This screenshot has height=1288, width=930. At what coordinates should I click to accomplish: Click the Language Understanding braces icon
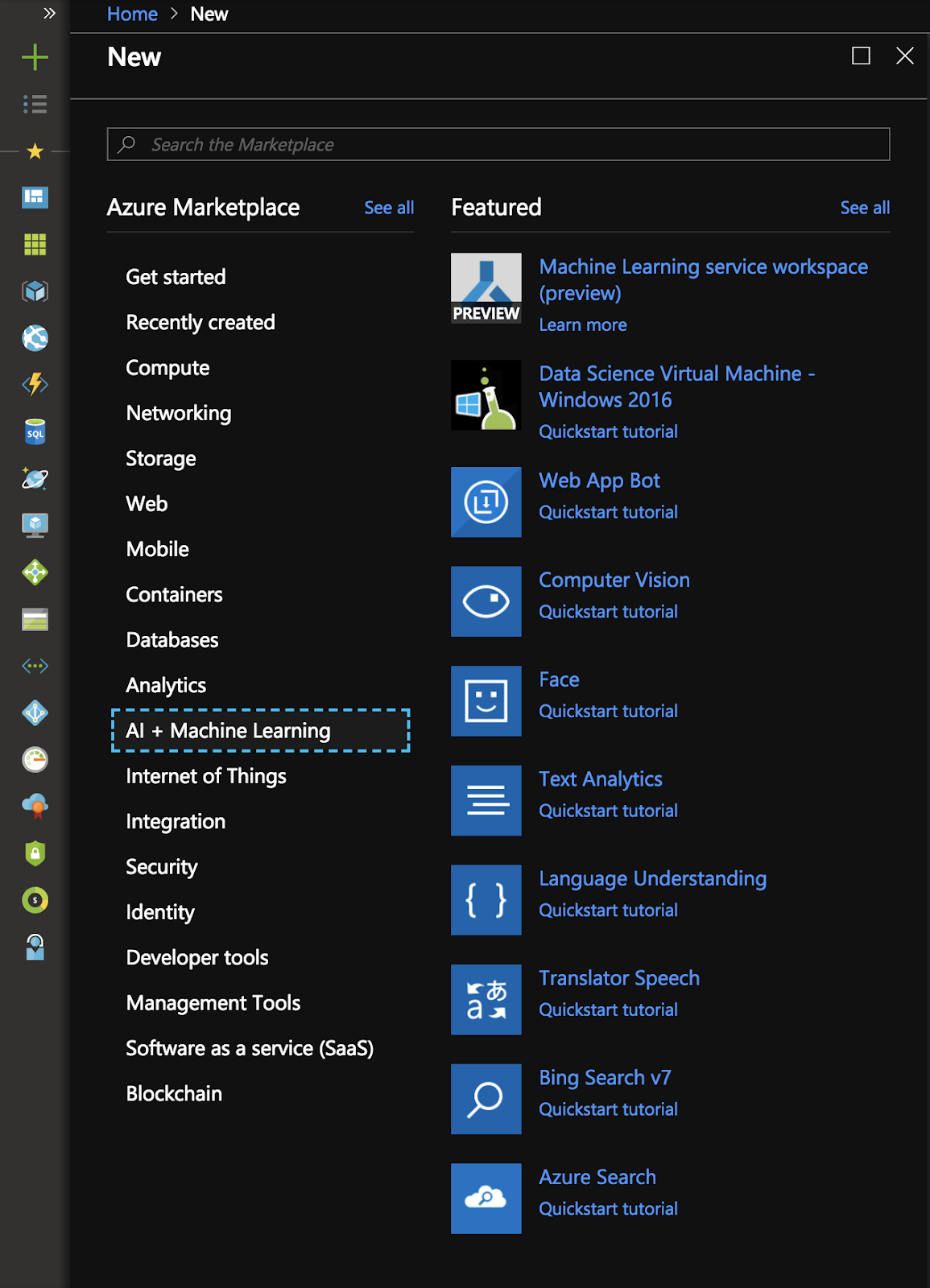tap(486, 900)
